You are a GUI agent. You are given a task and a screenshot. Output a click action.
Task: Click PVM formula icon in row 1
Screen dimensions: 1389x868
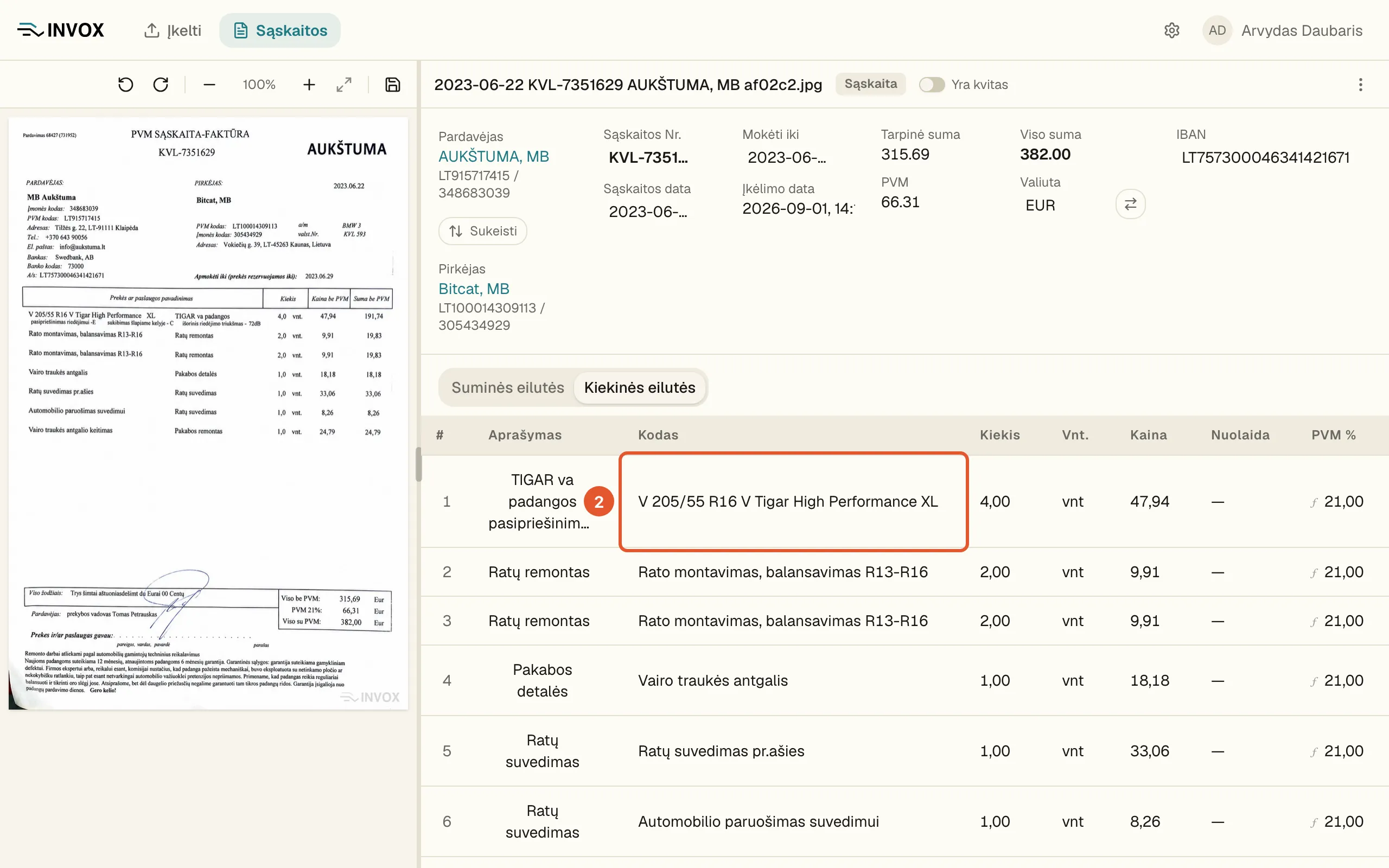point(1314,502)
